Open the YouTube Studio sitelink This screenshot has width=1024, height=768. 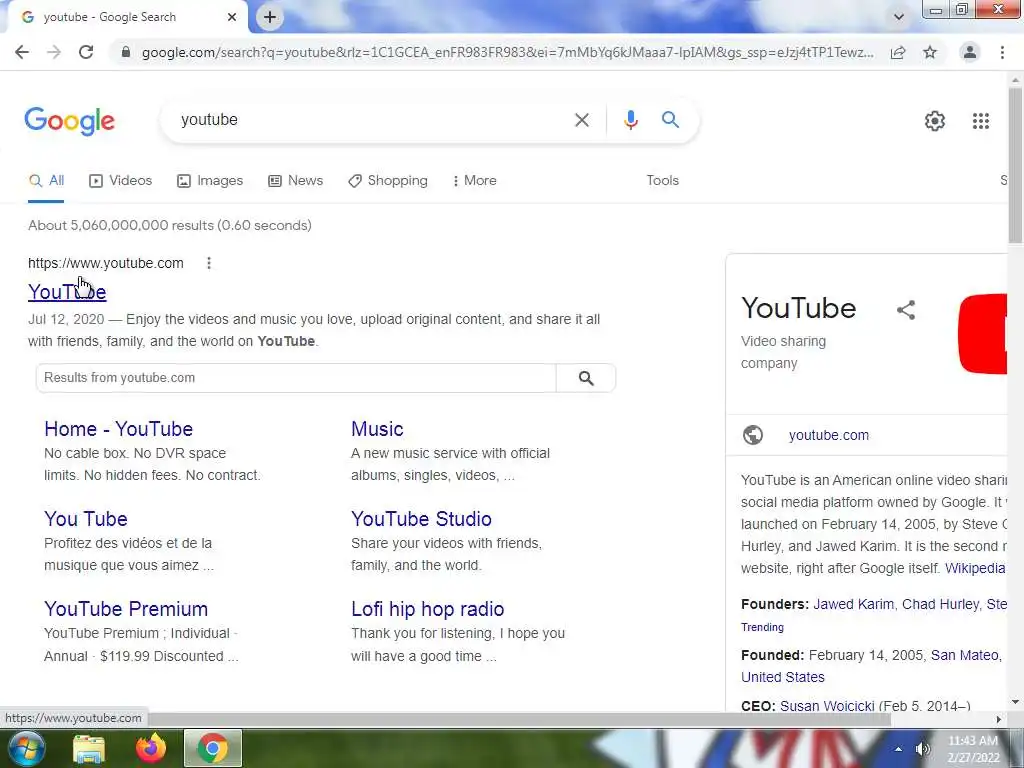tap(421, 519)
